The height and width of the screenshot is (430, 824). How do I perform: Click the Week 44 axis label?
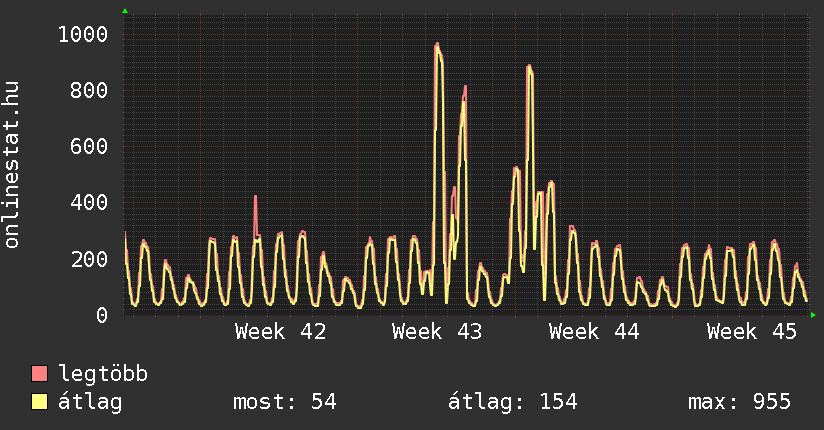click(594, 331)
